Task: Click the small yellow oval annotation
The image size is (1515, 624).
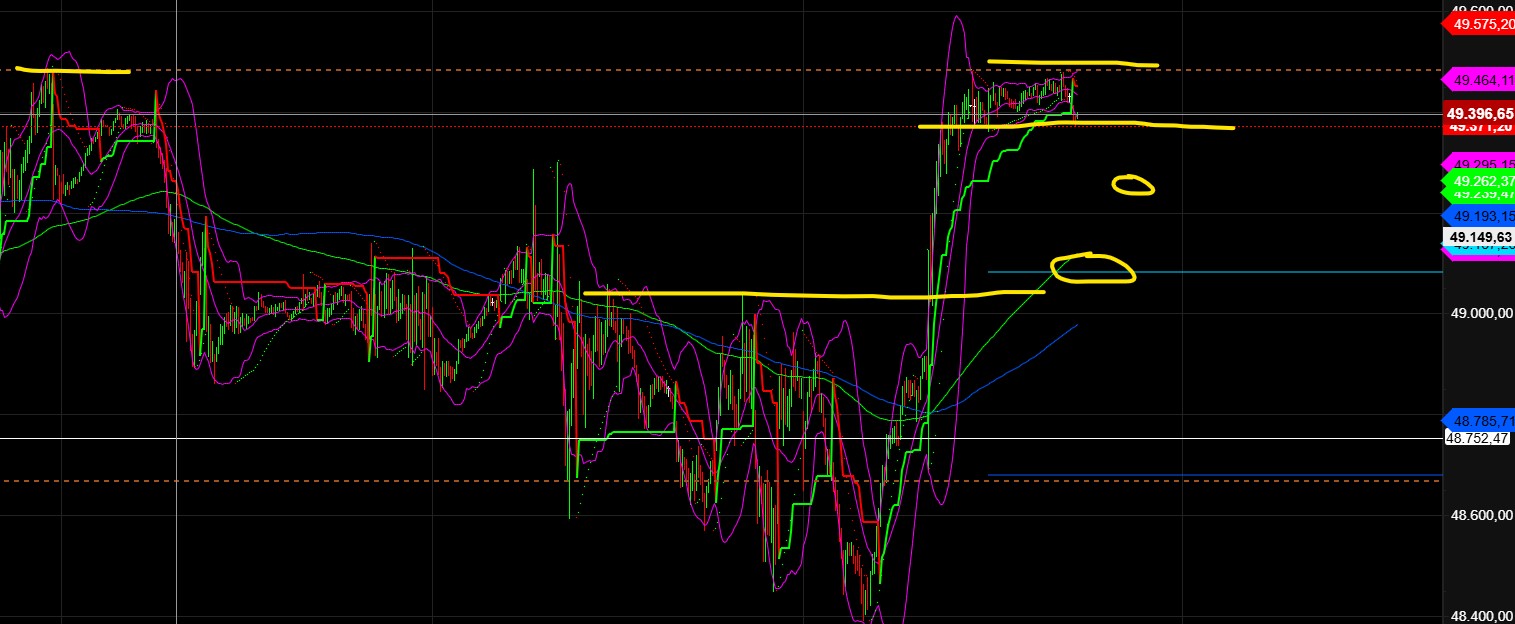Action: coord(1133,184)
